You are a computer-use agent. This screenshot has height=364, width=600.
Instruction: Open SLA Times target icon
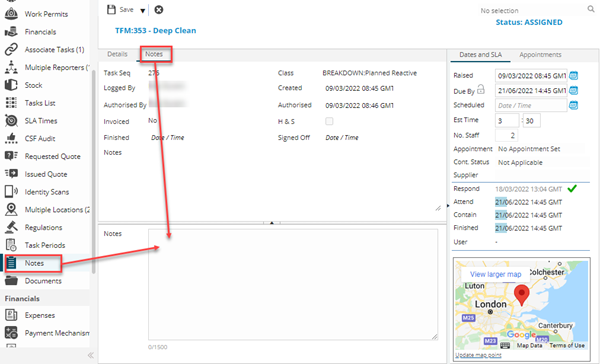(x=11, y=121)
